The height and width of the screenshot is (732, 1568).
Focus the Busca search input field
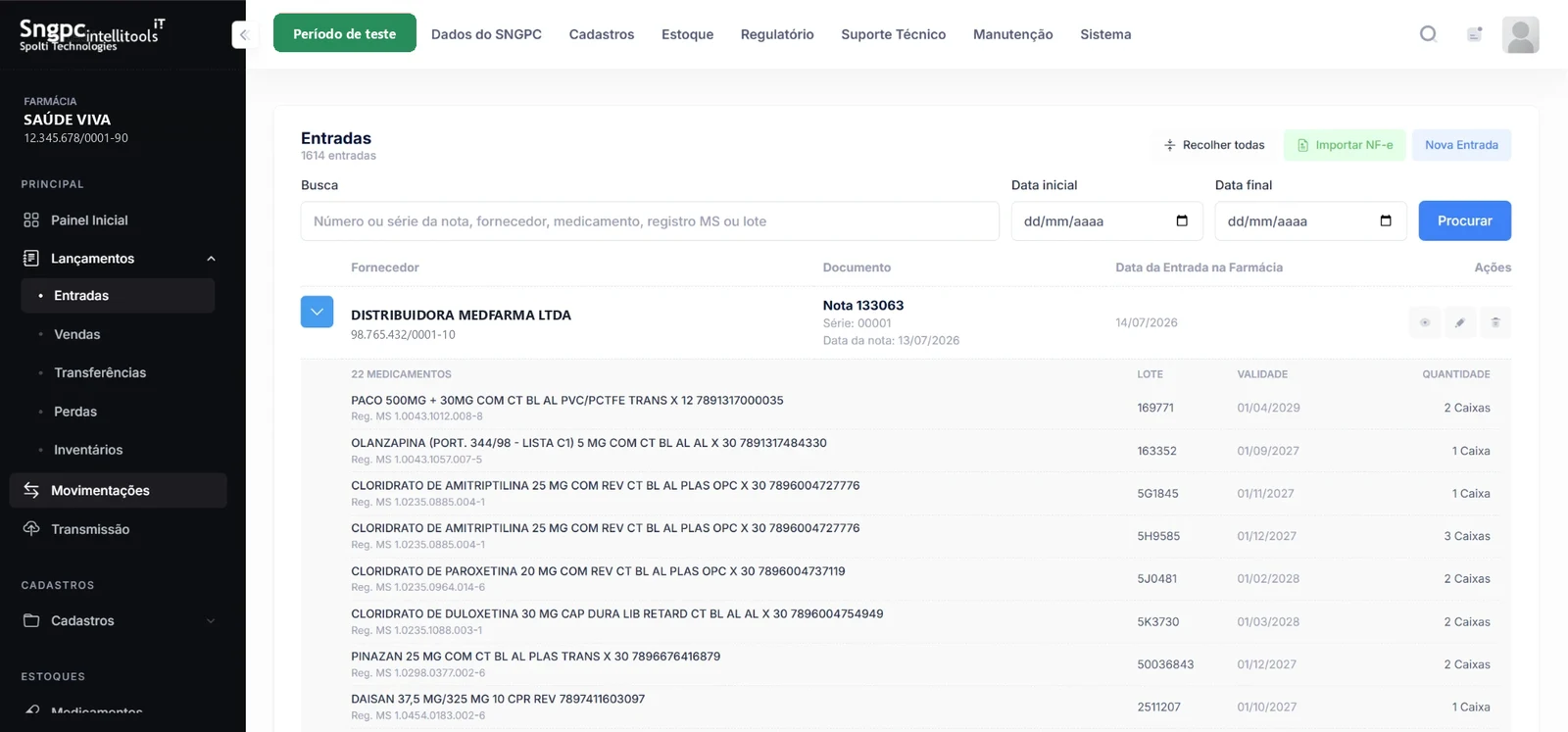coord(650,221)
